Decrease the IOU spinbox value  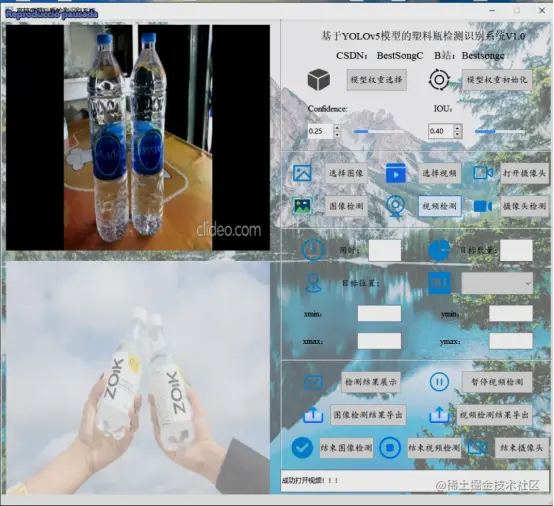(x=458, y=134)
